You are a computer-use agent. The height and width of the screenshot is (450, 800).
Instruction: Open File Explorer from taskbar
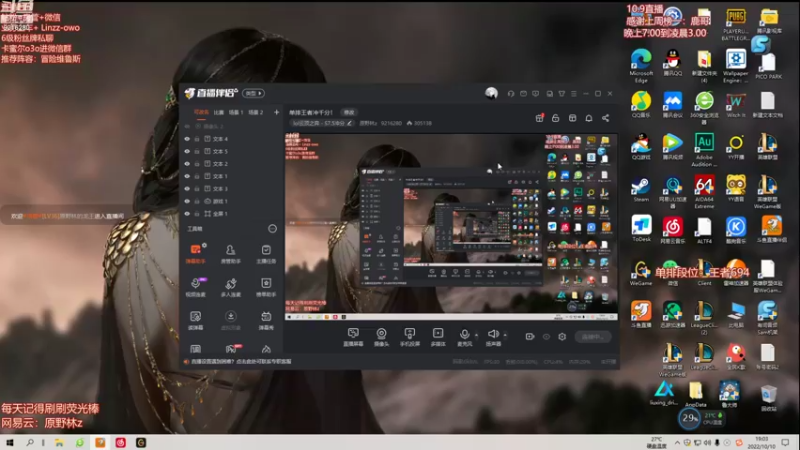point(59,442)
